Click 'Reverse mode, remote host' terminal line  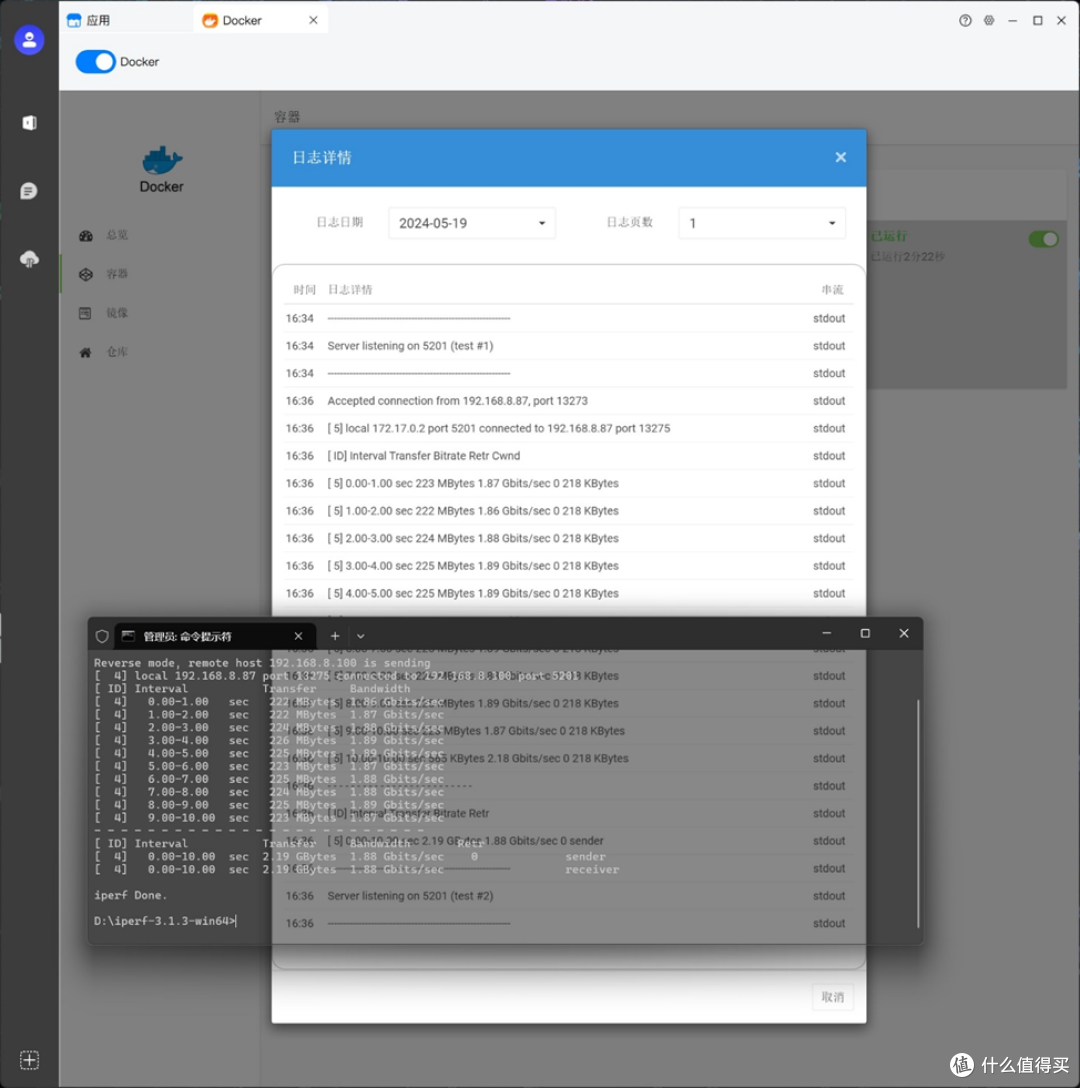pyautogui.click(x=262, y=663)
